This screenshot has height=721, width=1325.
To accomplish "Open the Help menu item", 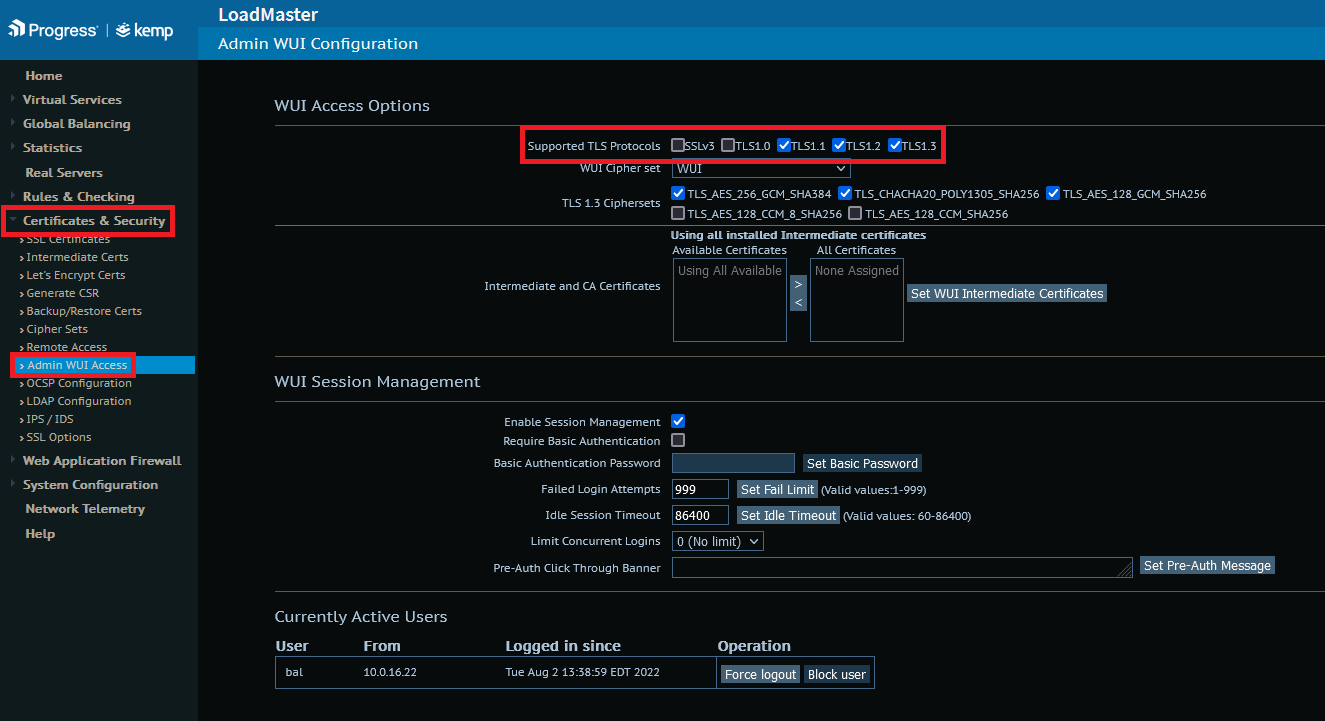I will coord(40,534).
